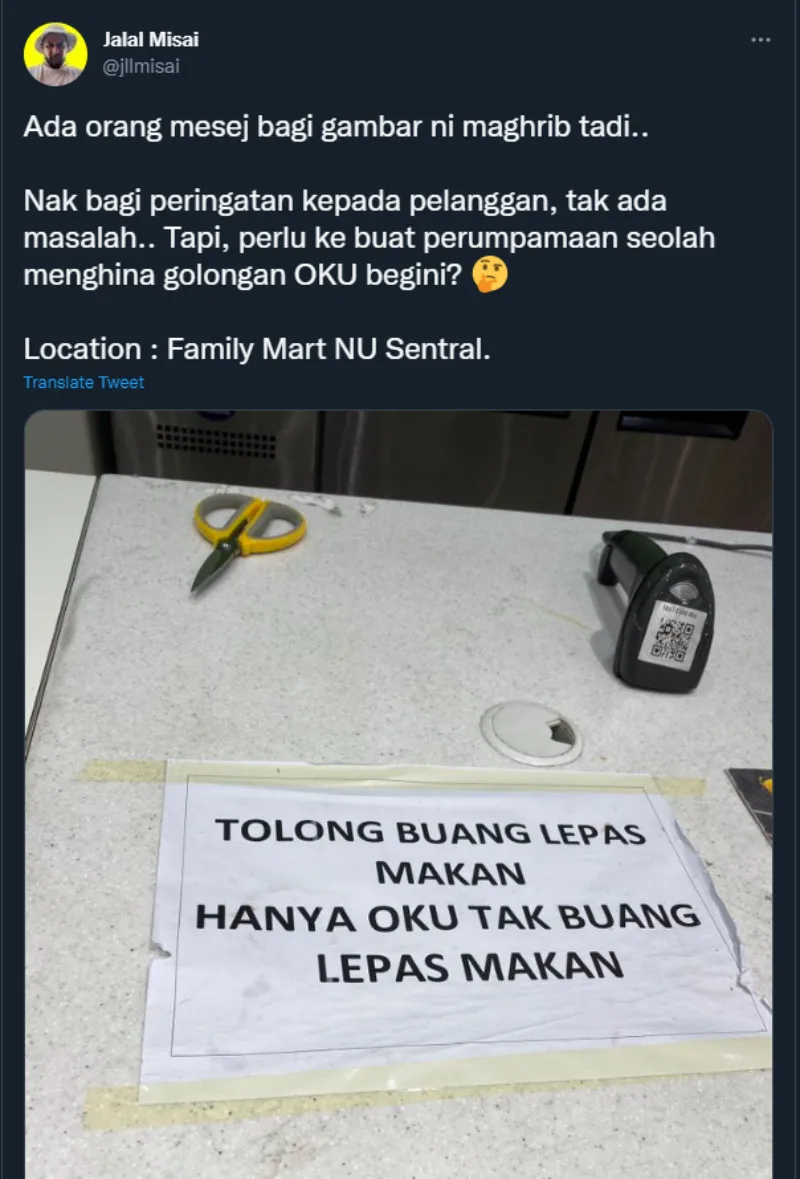The width and height of the screenshot is (800, 1179).
Task: Click the vent grille at the photo's top
Action: click(217, 441)
